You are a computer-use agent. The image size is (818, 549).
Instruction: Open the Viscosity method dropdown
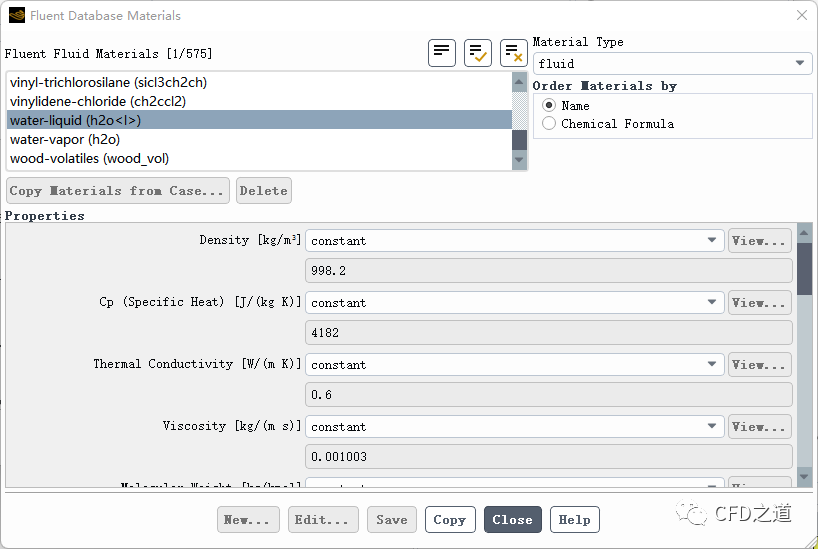(514, 427)
